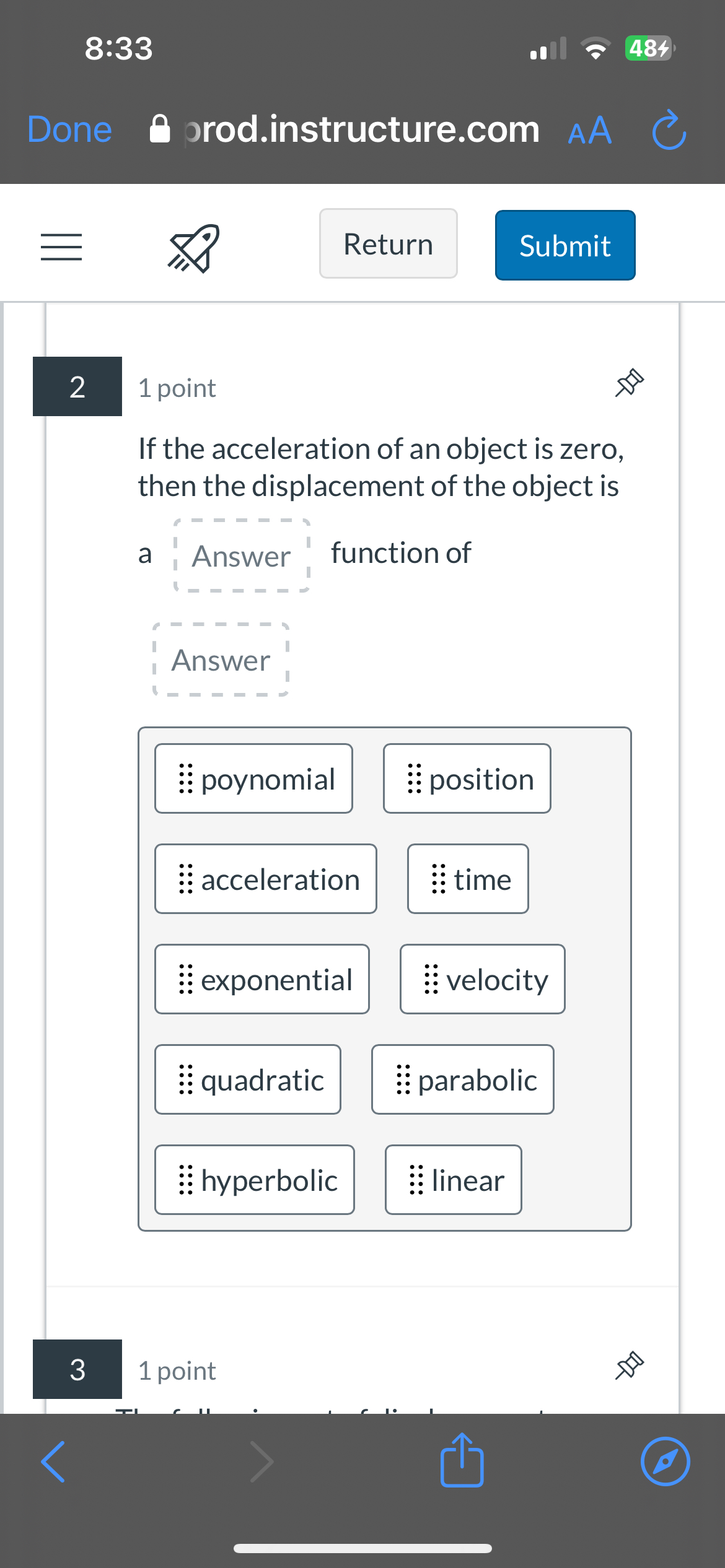Tap the second Answer blank
This screenshot has width=725, height=1568.
221,660
